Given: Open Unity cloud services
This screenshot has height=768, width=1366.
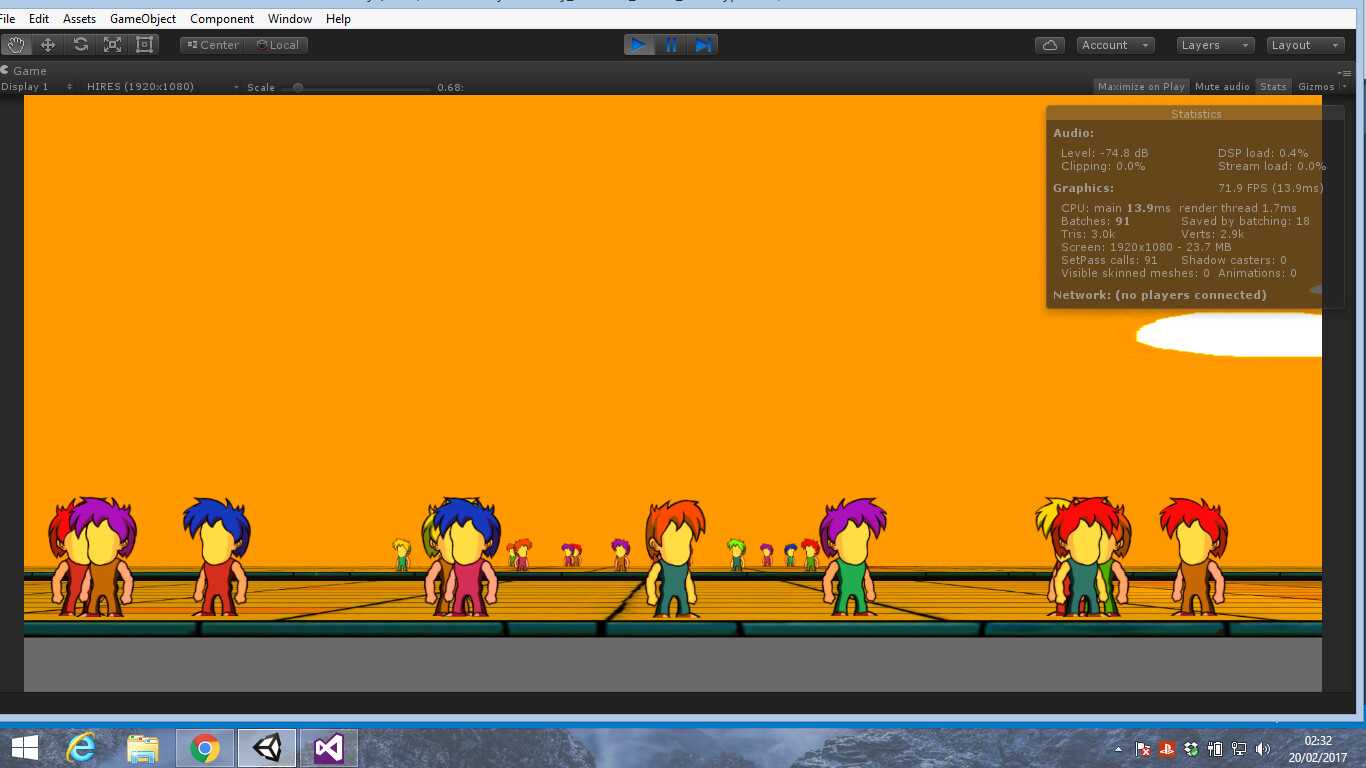Looking at the screenshot, I should [x=1050, y=45].
